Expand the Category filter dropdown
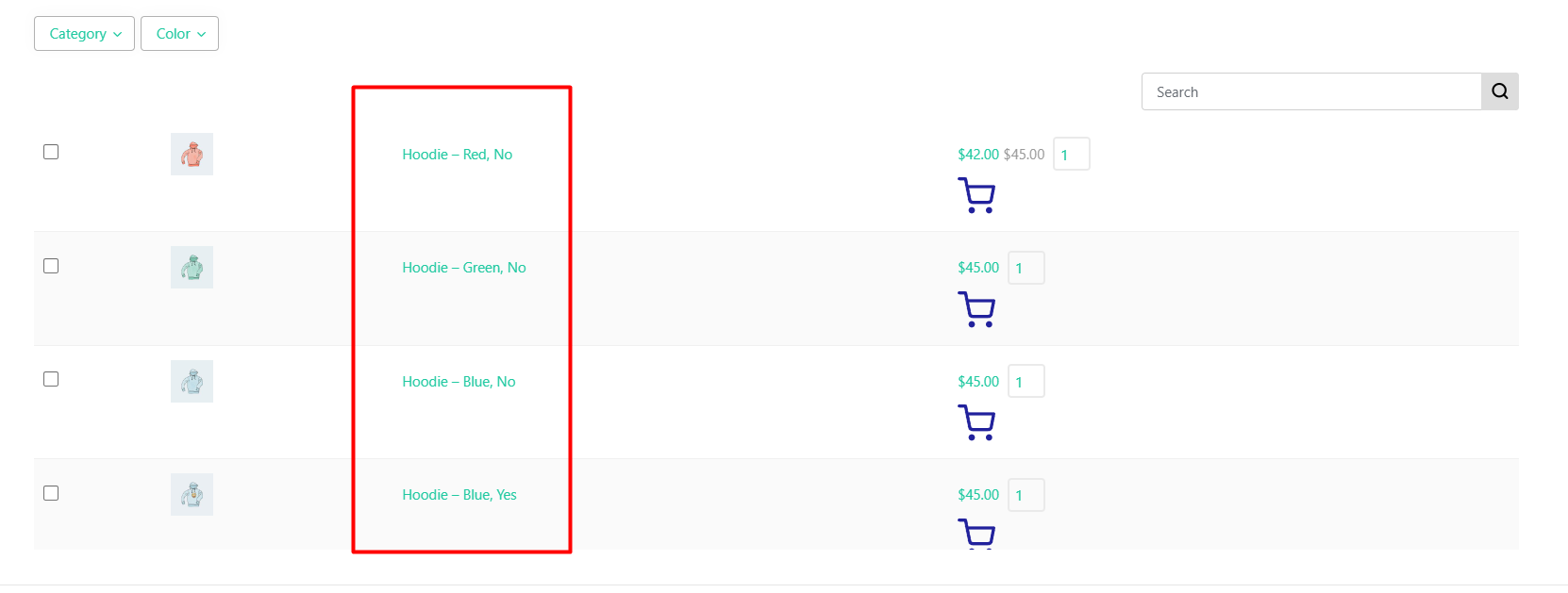 point(85,34)
